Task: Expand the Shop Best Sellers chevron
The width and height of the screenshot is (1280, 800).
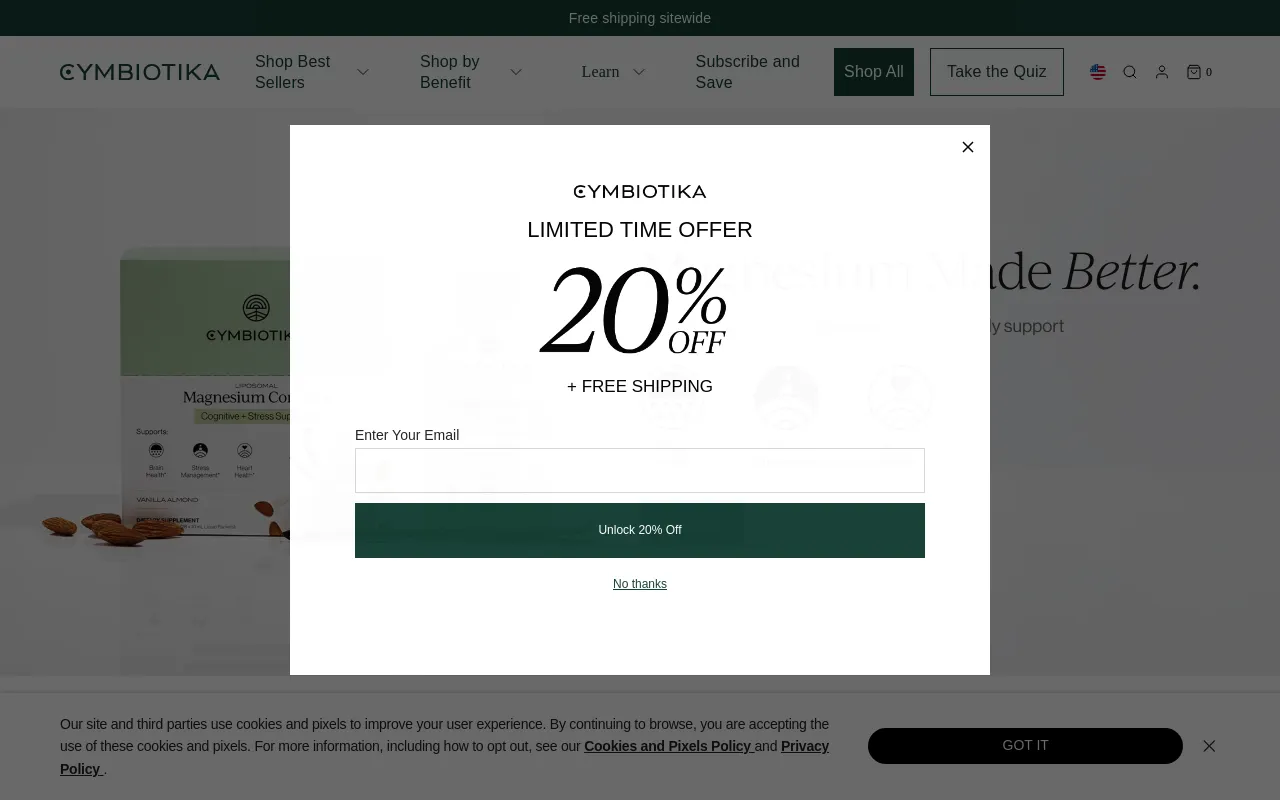Action: (363, 72)
